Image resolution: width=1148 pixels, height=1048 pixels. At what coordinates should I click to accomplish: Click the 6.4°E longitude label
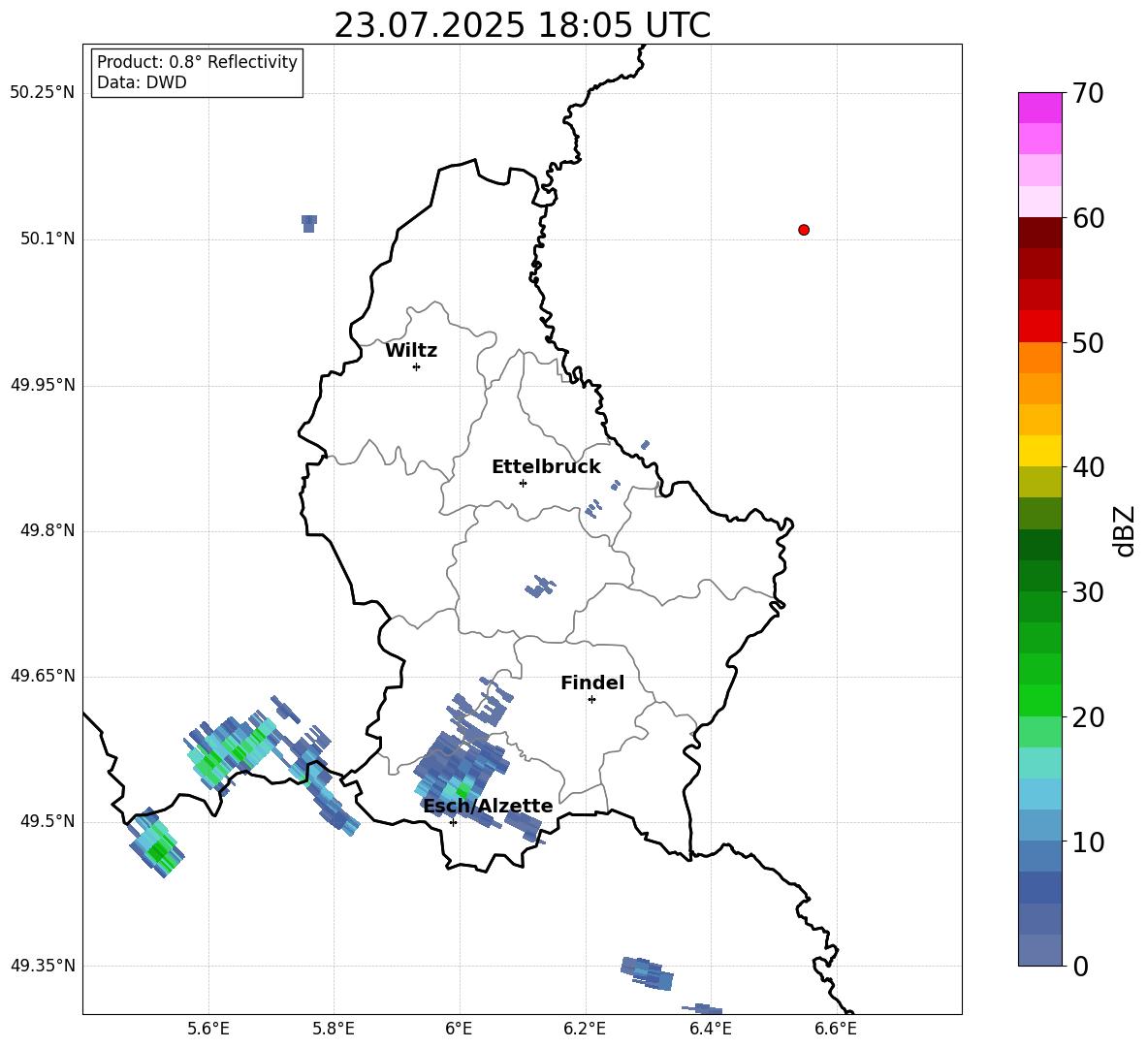[710, 1029]
